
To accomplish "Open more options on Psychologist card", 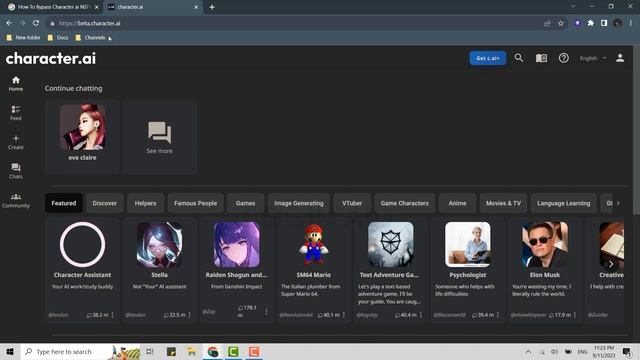I will [x=498, y=315].
